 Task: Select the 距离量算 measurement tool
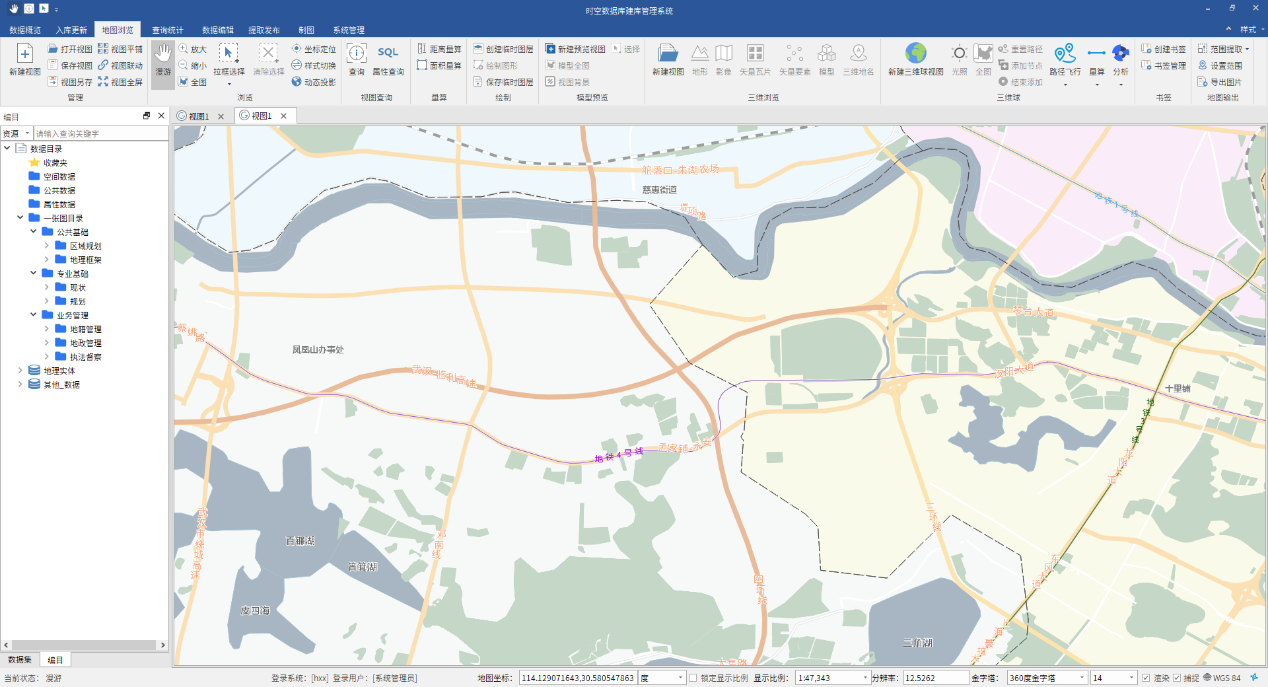click(439, 49)
